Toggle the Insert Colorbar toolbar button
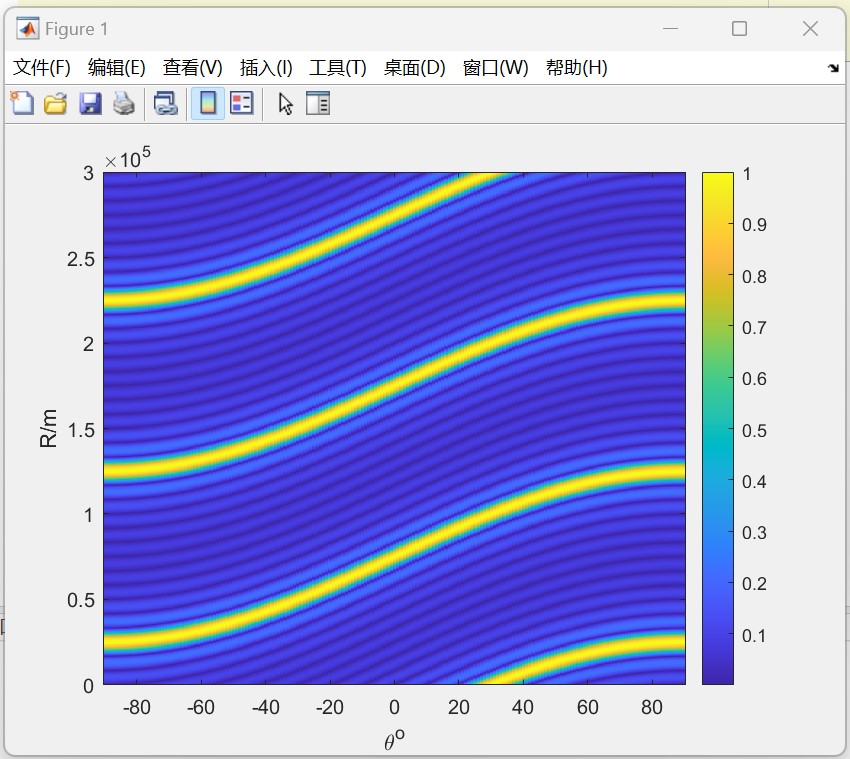 [x=208, y=103]
